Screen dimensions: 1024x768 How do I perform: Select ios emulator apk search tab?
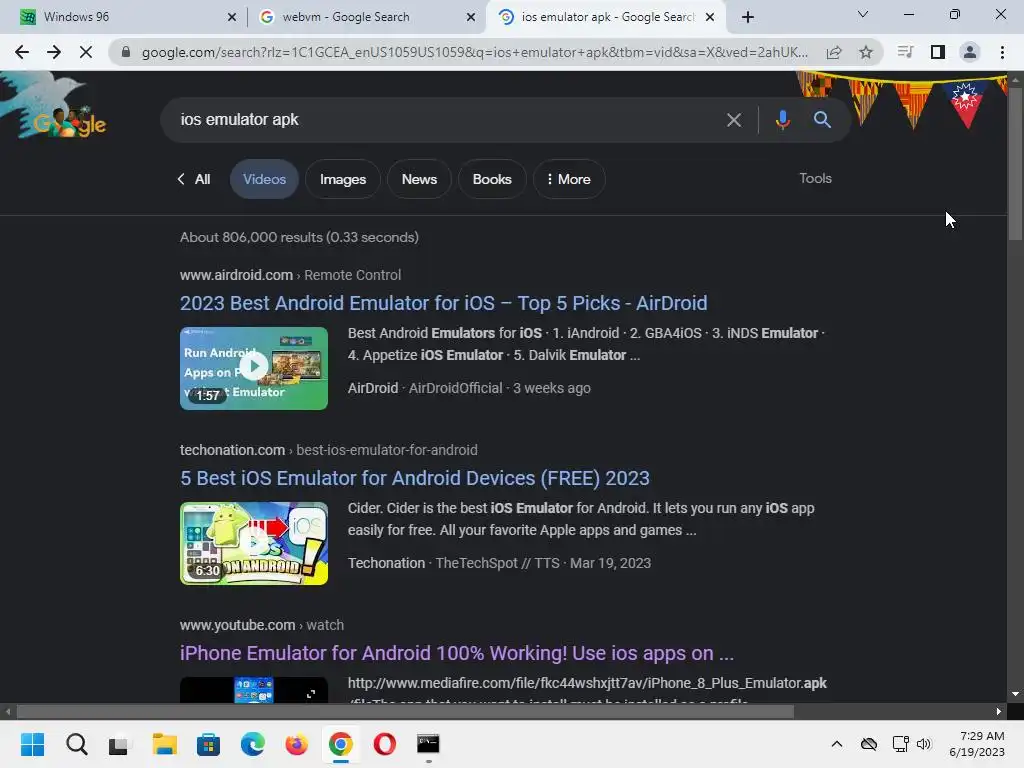point(605,17)
